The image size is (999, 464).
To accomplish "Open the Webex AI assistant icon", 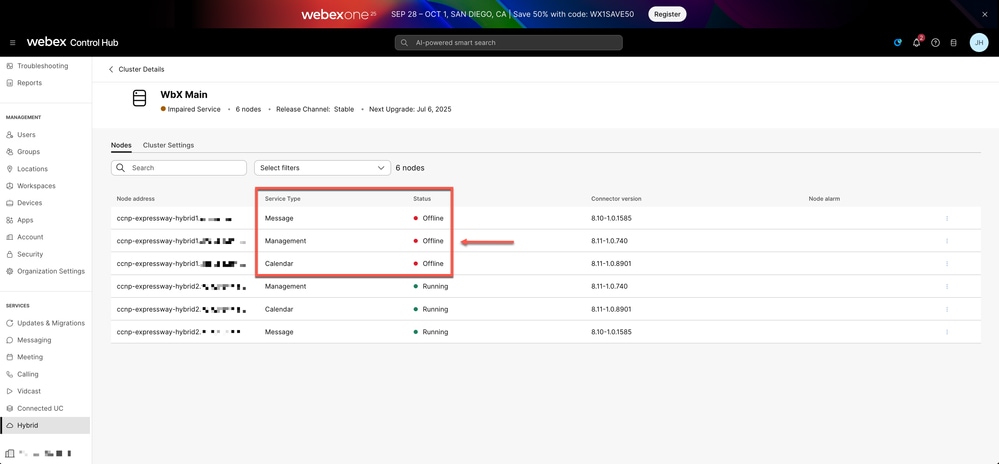I will tap(898, 43).
